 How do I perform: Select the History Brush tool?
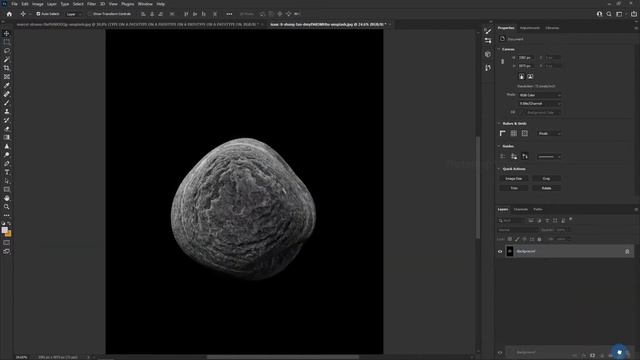pyautogui.click(x=7, y=120)
